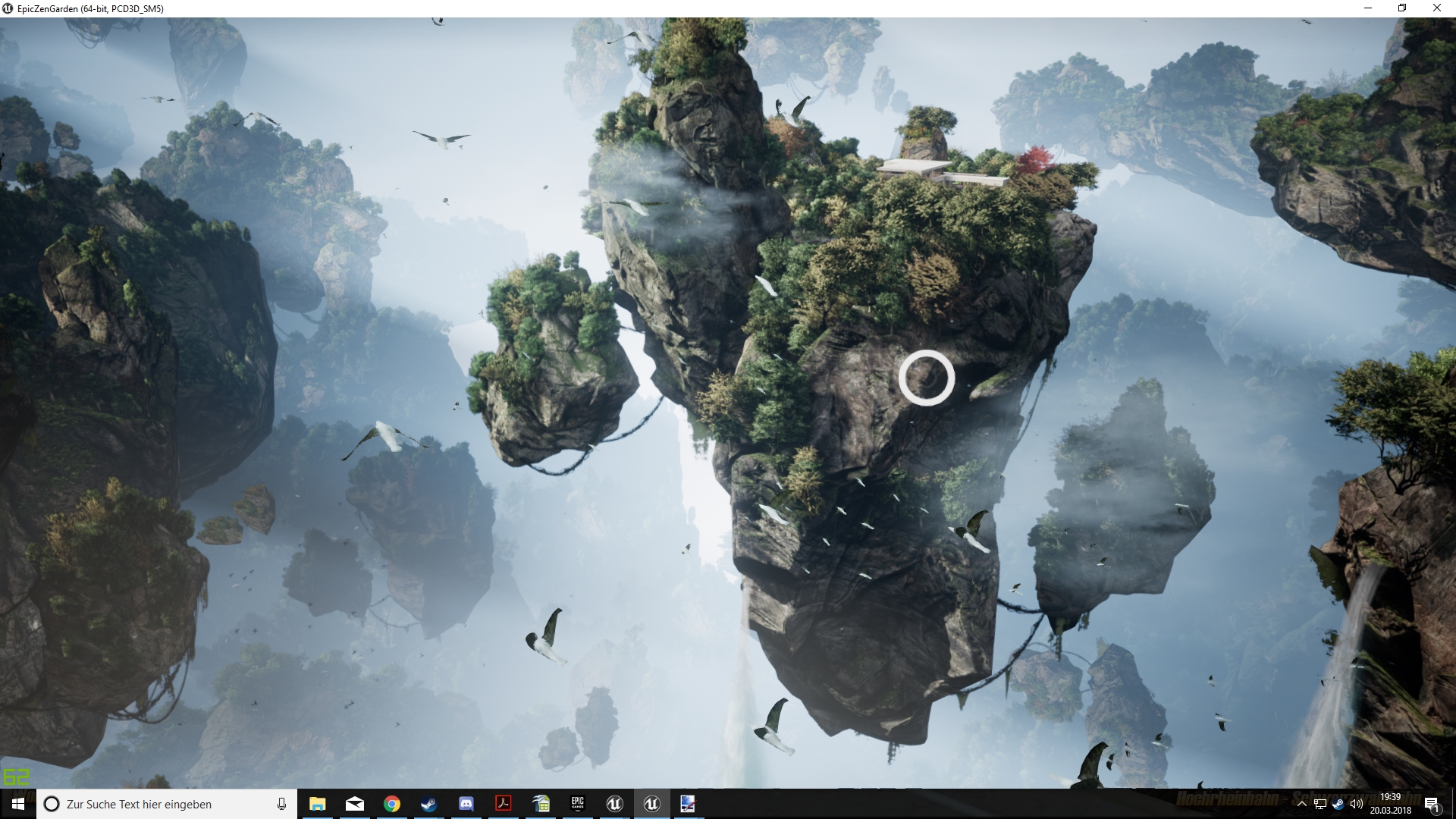Switch to Discord in the taskbar
This screenshot has width=1456, height=819.
tap(466, 804)
